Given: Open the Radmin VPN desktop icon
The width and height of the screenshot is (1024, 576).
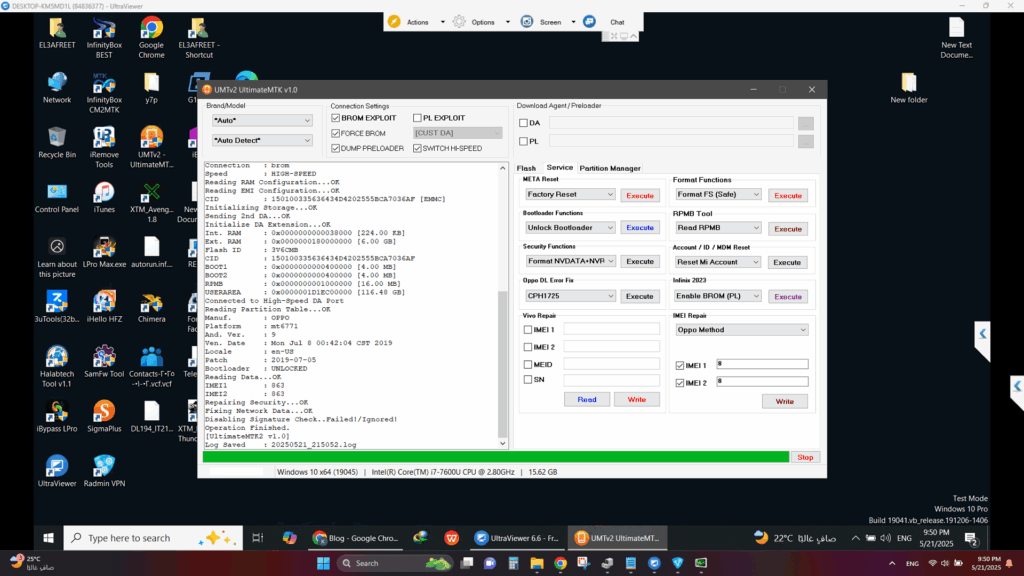Looking at the screenshot, I should tap(104, 466).
